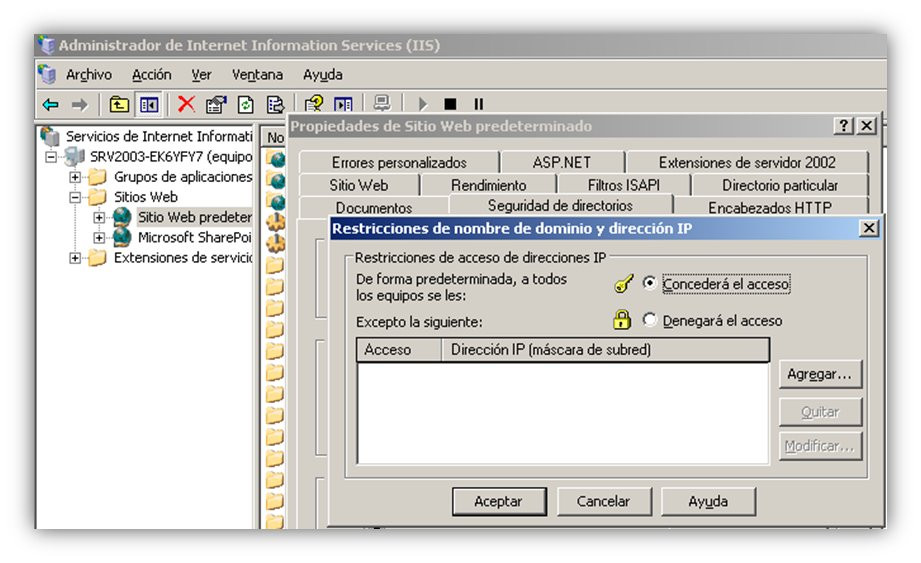Click the Export list toolbar icon

tap(275, 104)
